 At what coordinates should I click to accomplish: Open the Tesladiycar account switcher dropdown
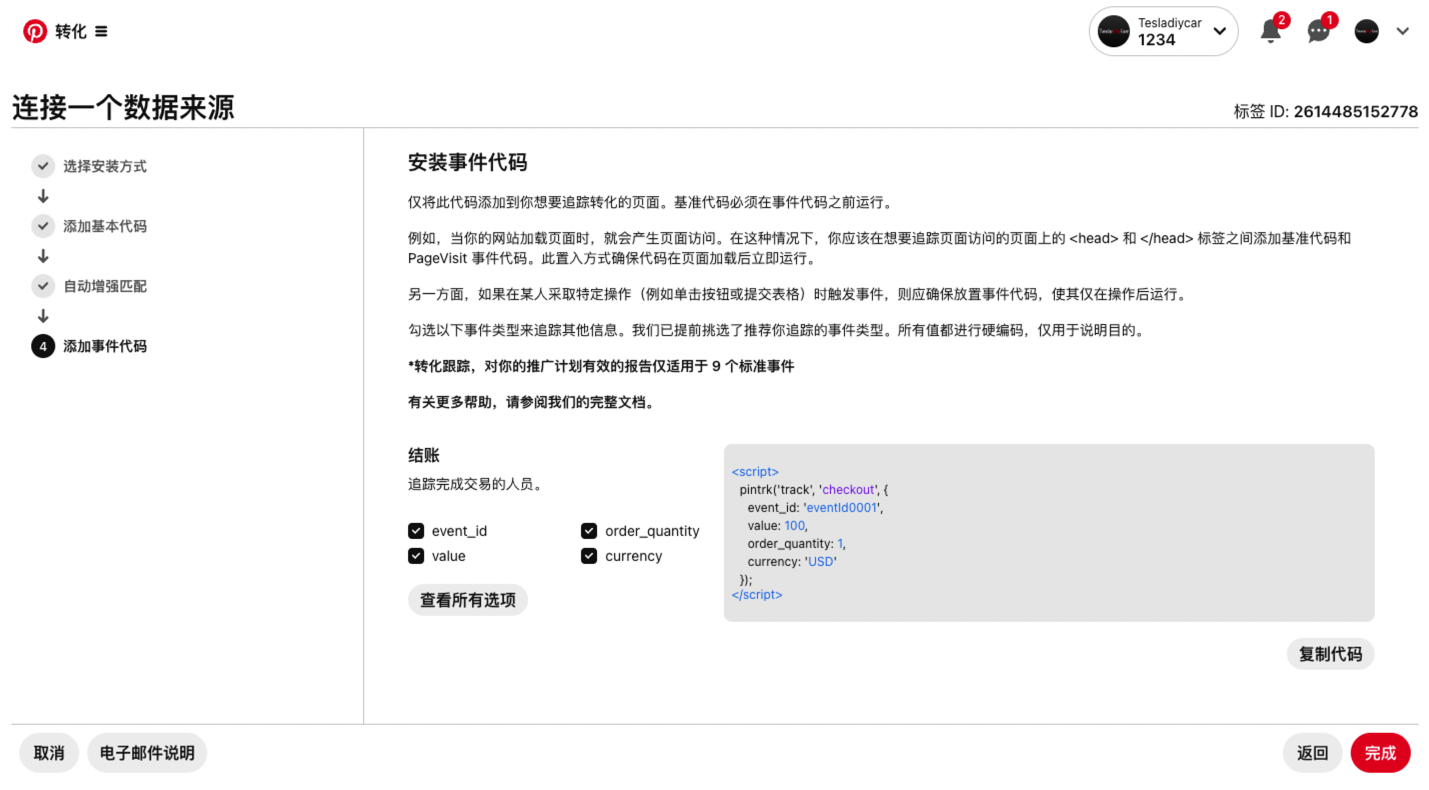1163,31
